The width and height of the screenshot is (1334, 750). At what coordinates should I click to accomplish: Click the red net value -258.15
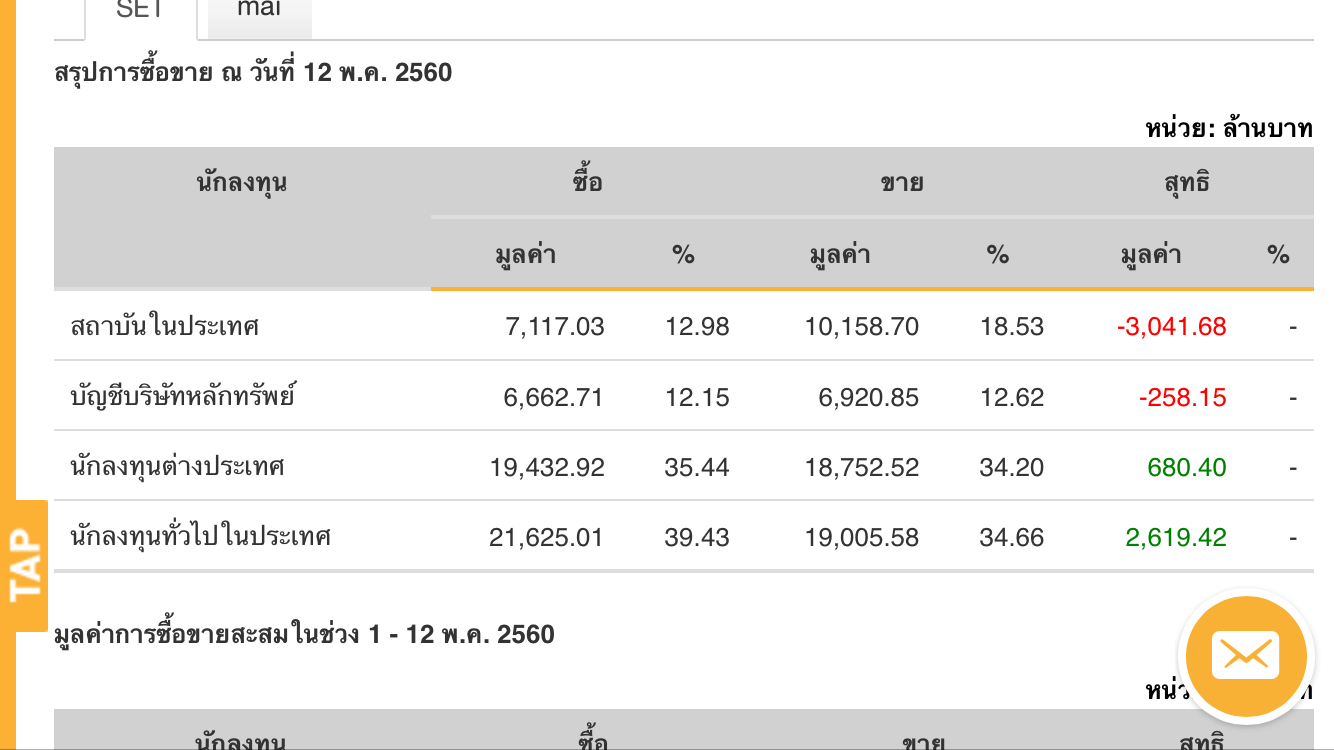pyautogui.click(x=1182, y=397)
